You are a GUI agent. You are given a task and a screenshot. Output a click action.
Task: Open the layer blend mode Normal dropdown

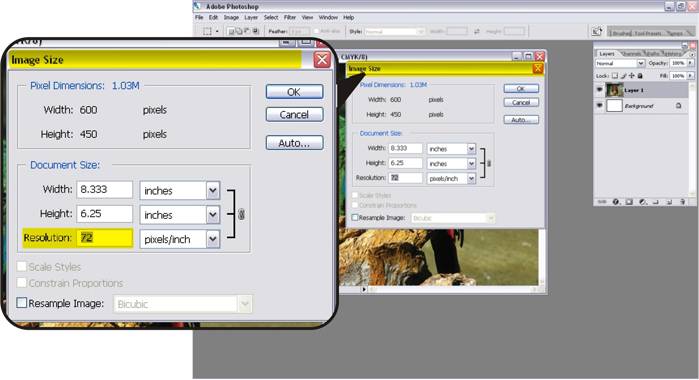pos(620,63)
